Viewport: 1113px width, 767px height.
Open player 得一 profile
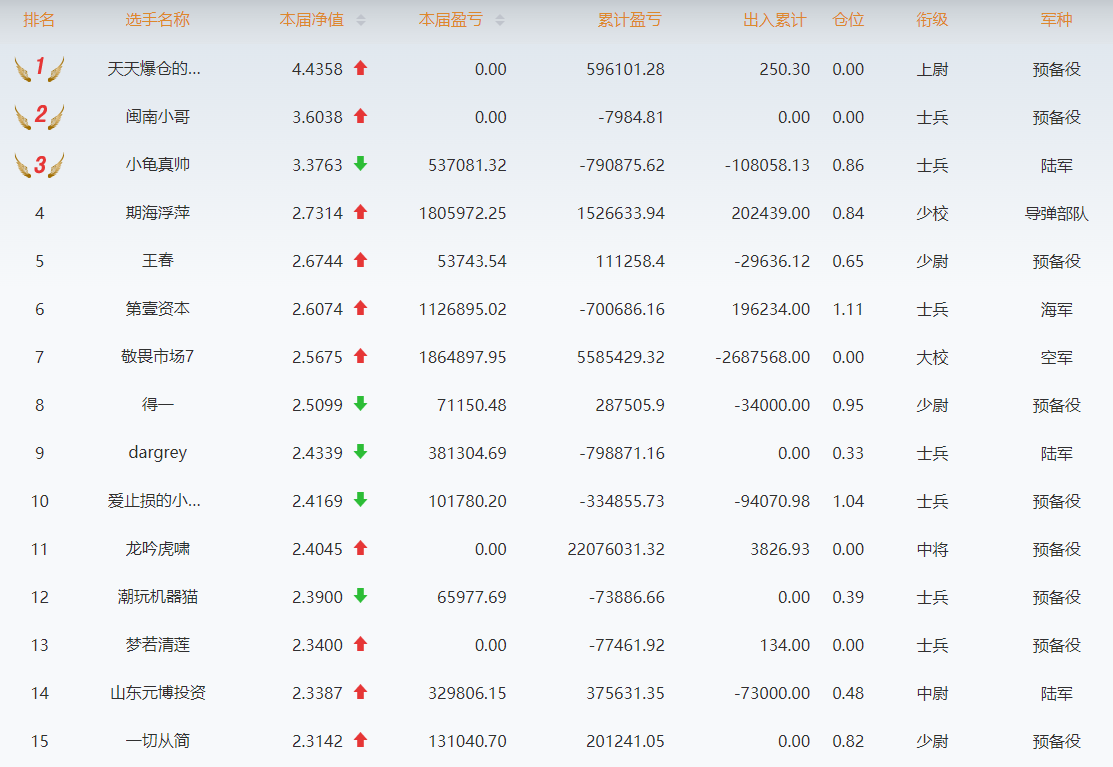pos(158,404)
